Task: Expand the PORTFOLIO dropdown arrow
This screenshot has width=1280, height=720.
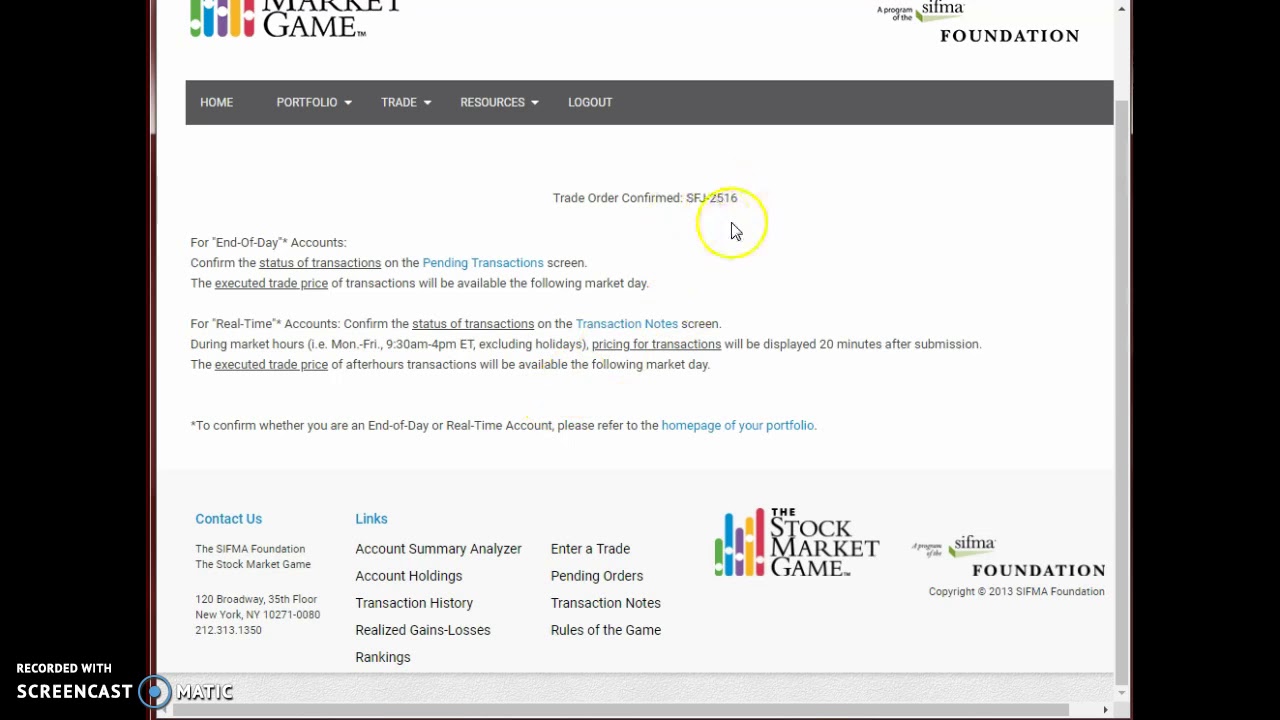Action: 348,103
